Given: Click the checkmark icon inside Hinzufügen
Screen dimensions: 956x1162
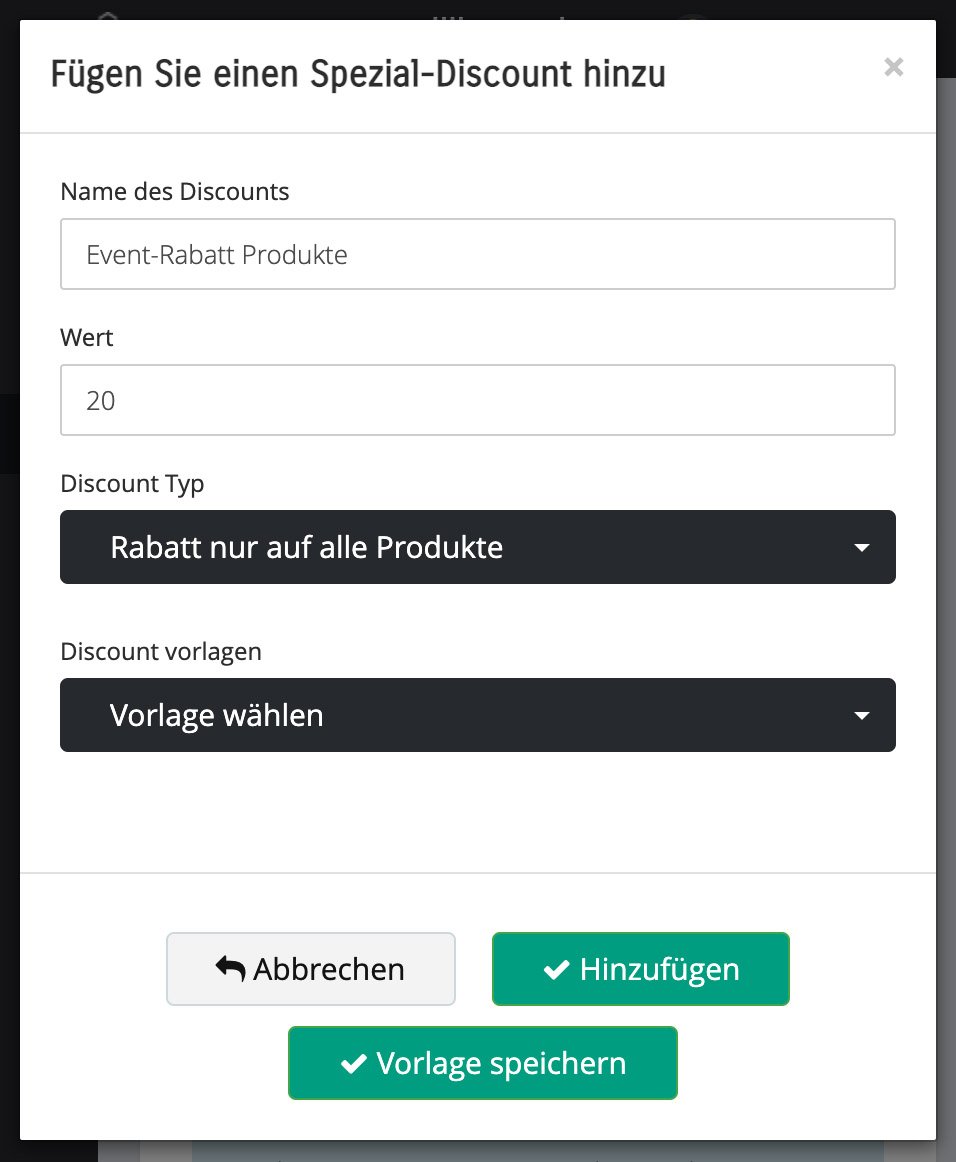Looking at the screenshot, I should pyautogui.click(x=556, y=968).
